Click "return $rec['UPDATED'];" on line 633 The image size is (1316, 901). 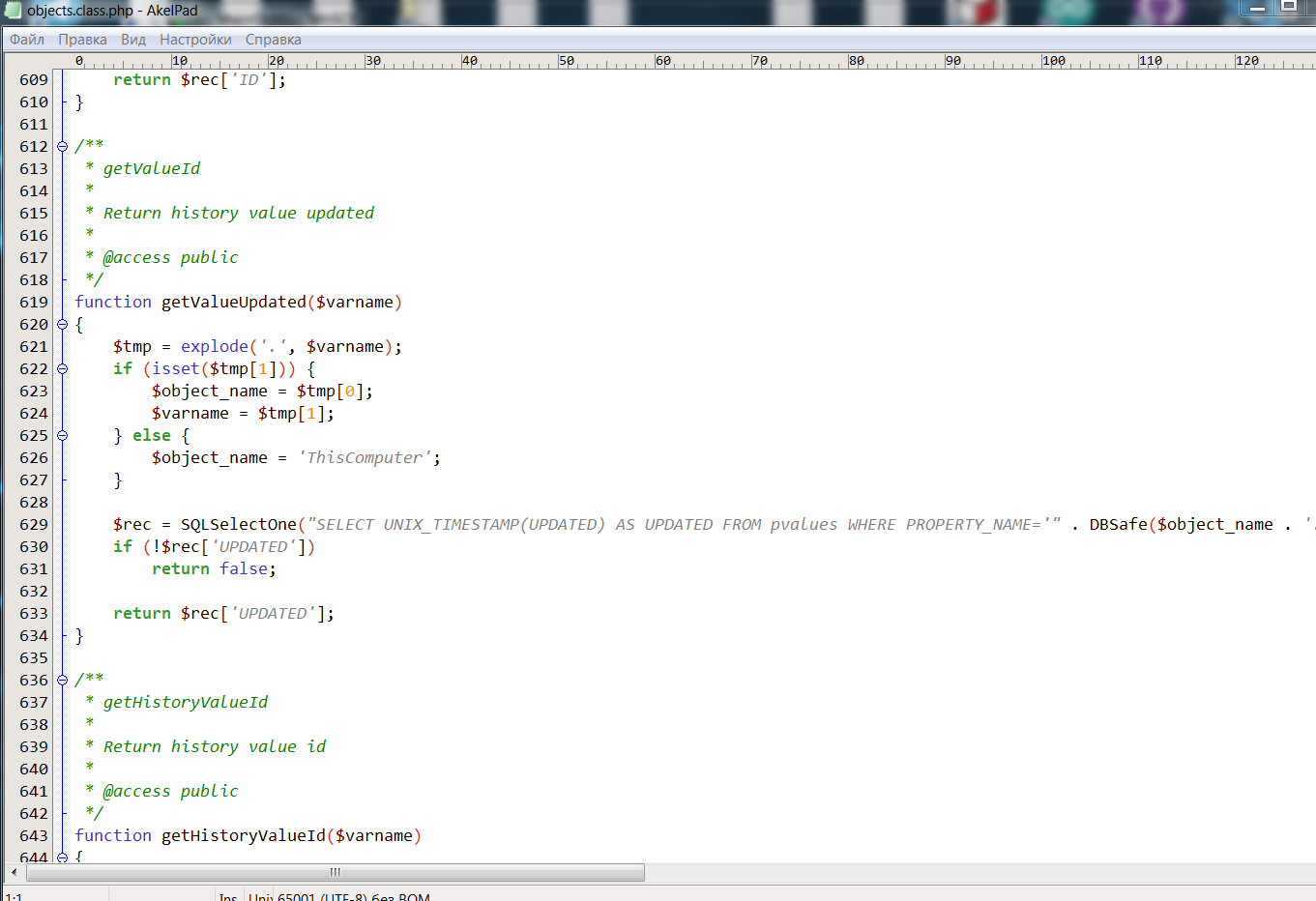pos(223,613)
